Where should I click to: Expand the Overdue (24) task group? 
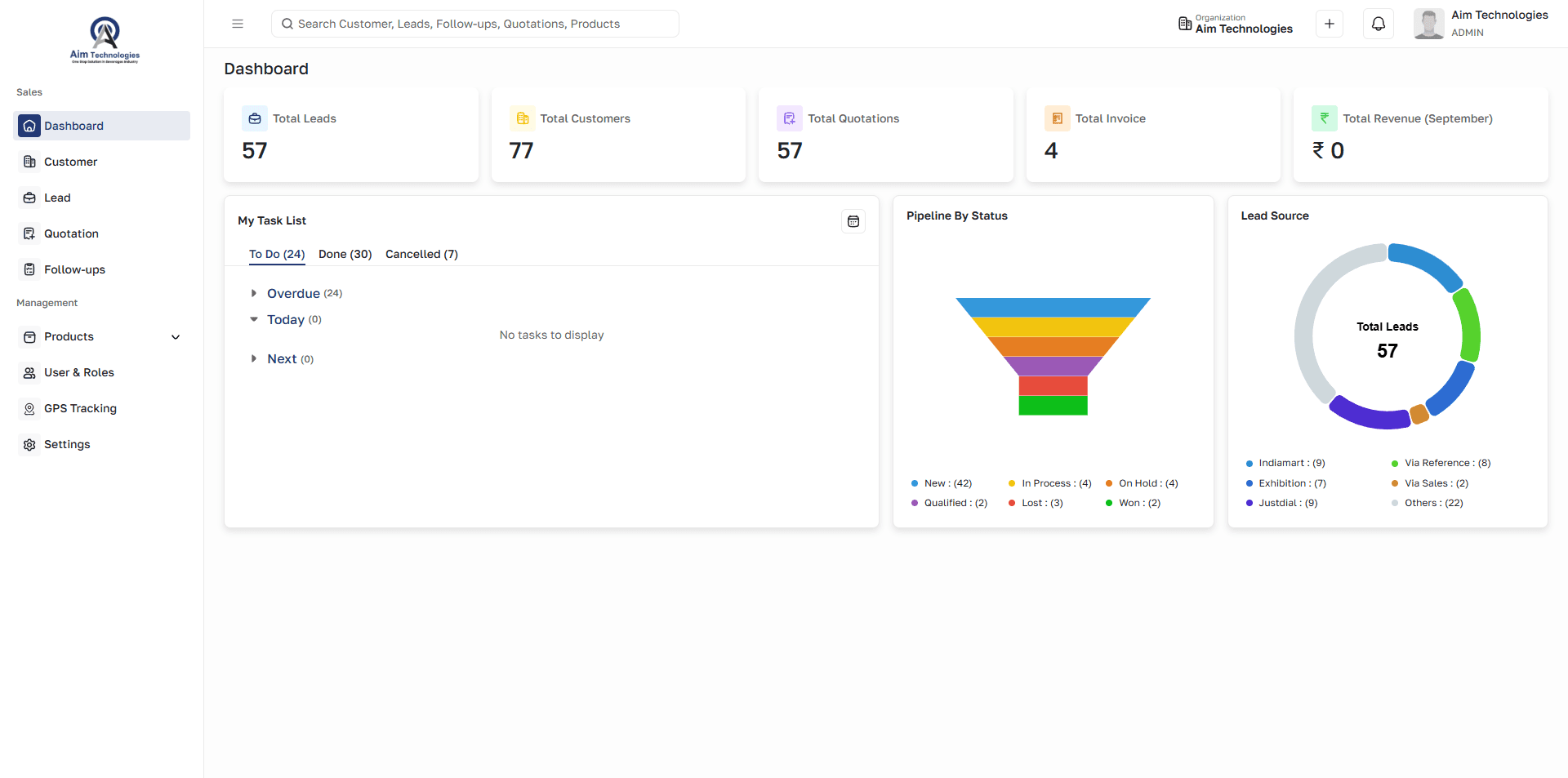point(254,293)
